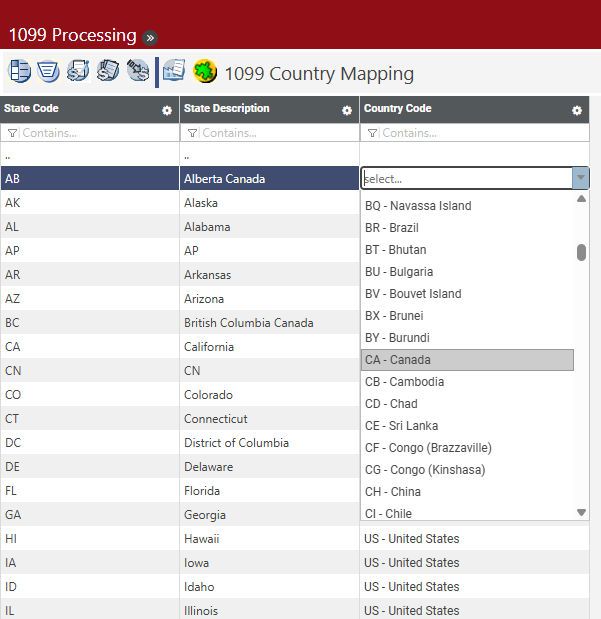Select the British Columbia Canada row
This screenshot has height=619, width=601.
249,323
